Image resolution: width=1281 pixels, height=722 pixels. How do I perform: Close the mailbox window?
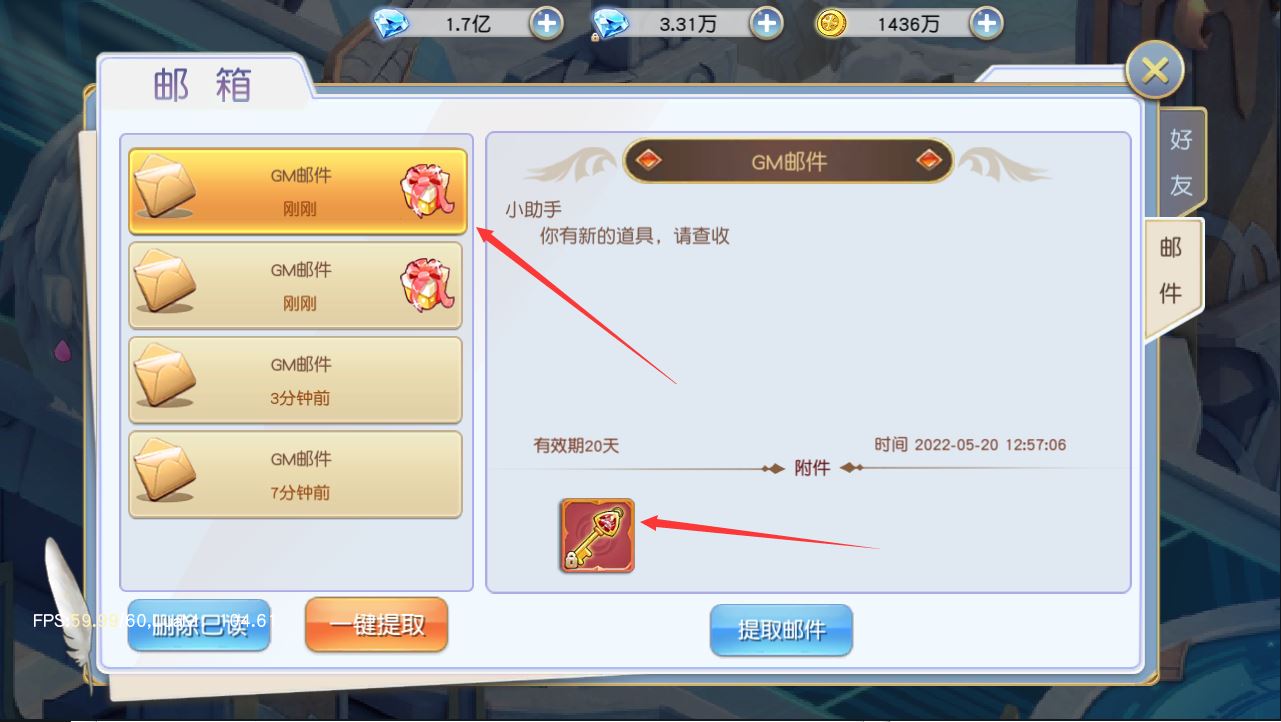(1155, 70)
